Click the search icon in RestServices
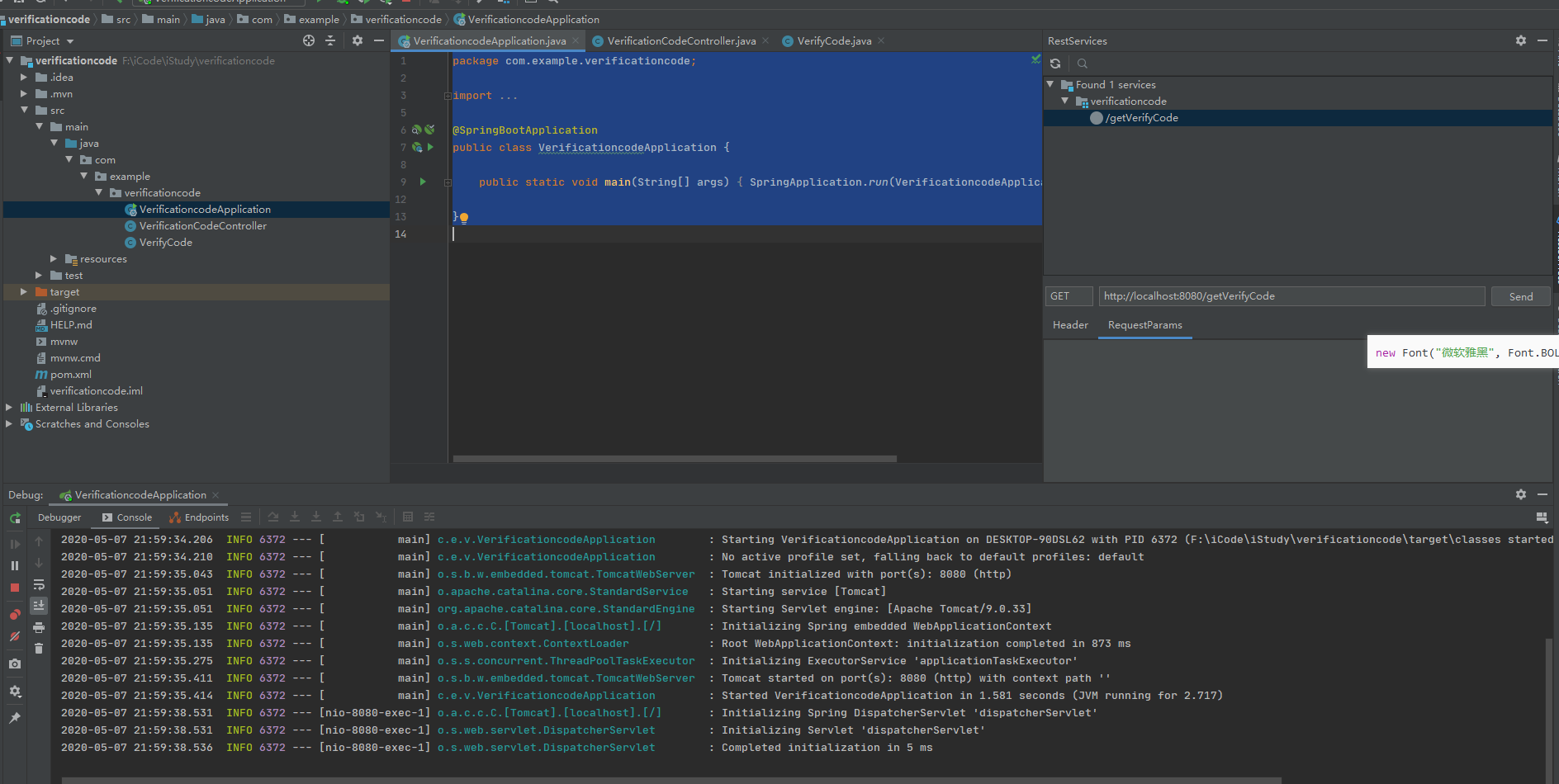Image resolution: width=1559 pixels, height=784 pixels. (1083, 64)
